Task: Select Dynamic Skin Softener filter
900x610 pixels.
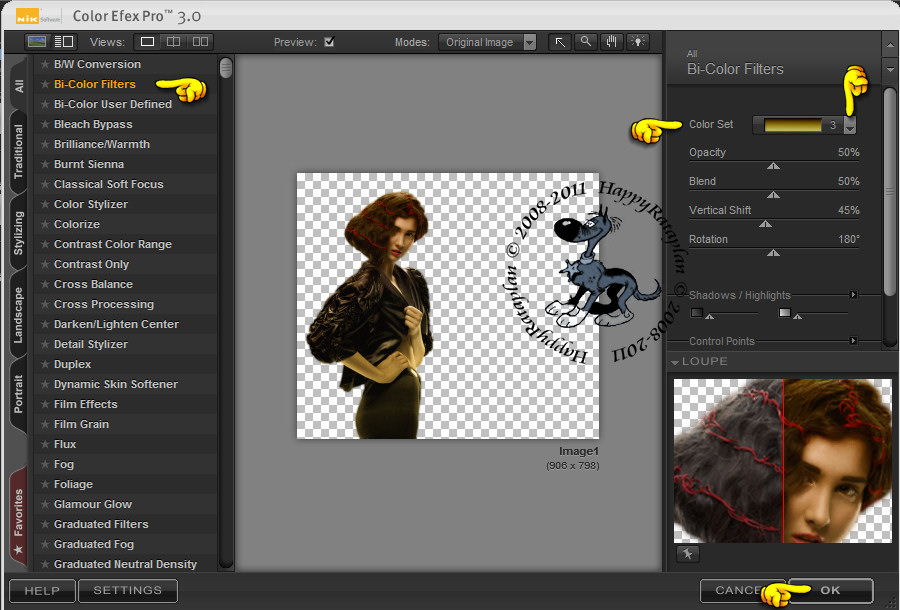Action: (x=115, y=384)
